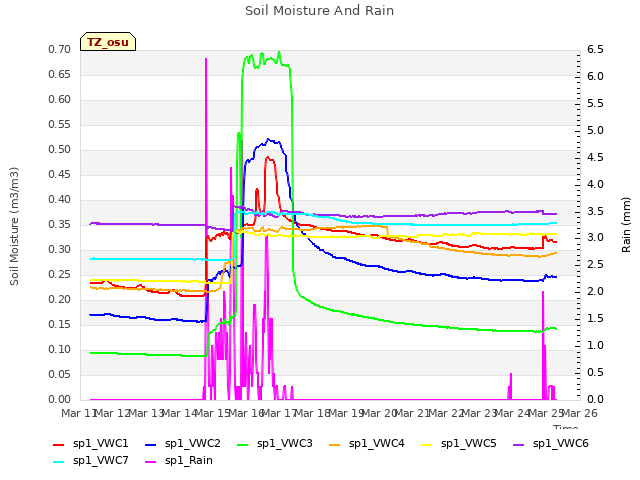Click the Mar 22 x-axis tick label
This screenshot has width=640, height=480.
[445, 413]
